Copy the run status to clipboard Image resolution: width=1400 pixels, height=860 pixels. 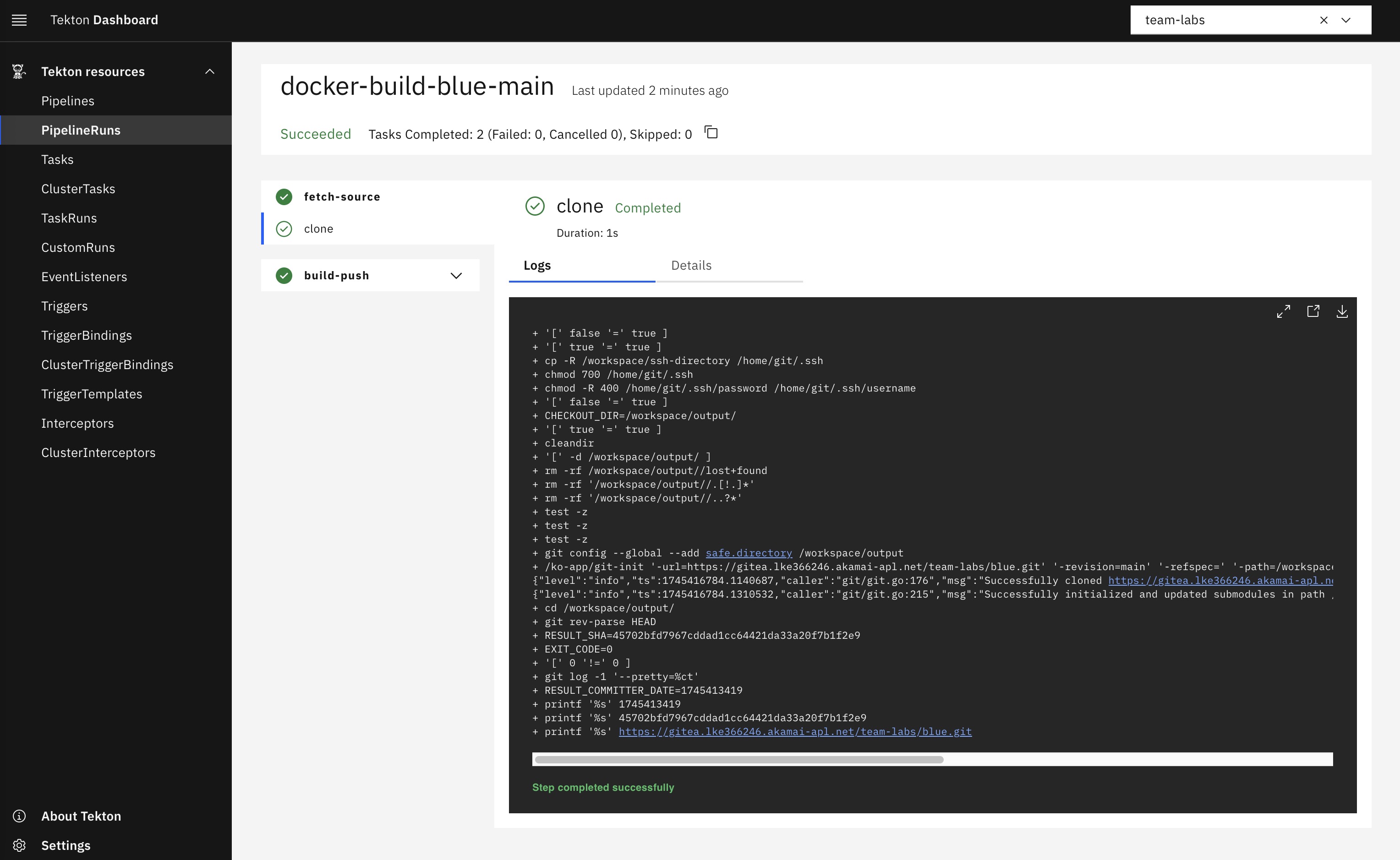pos(711,133)
